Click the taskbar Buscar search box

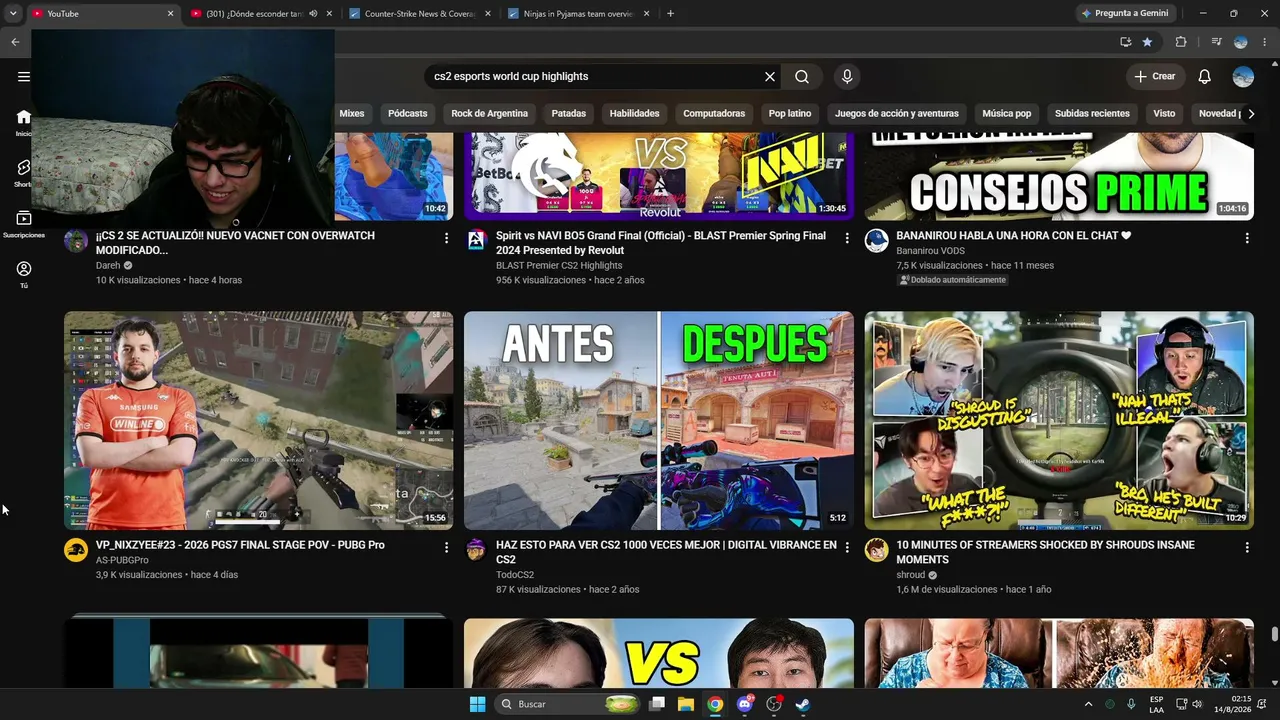tap(567, 704)
